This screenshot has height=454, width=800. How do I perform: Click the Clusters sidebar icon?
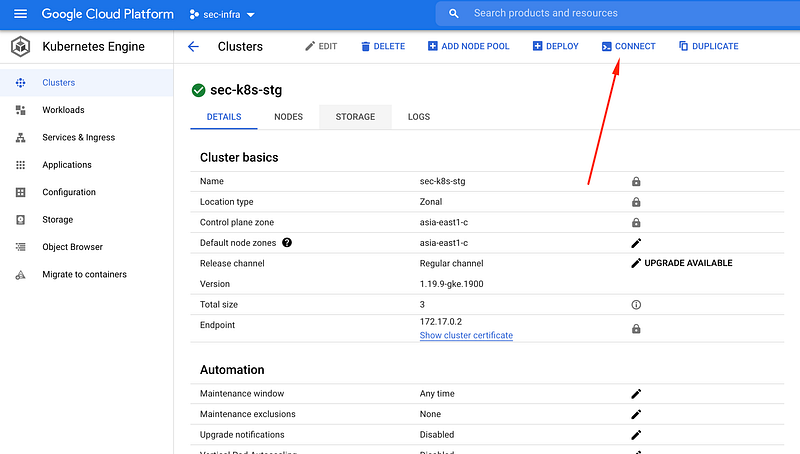(20, 83)
